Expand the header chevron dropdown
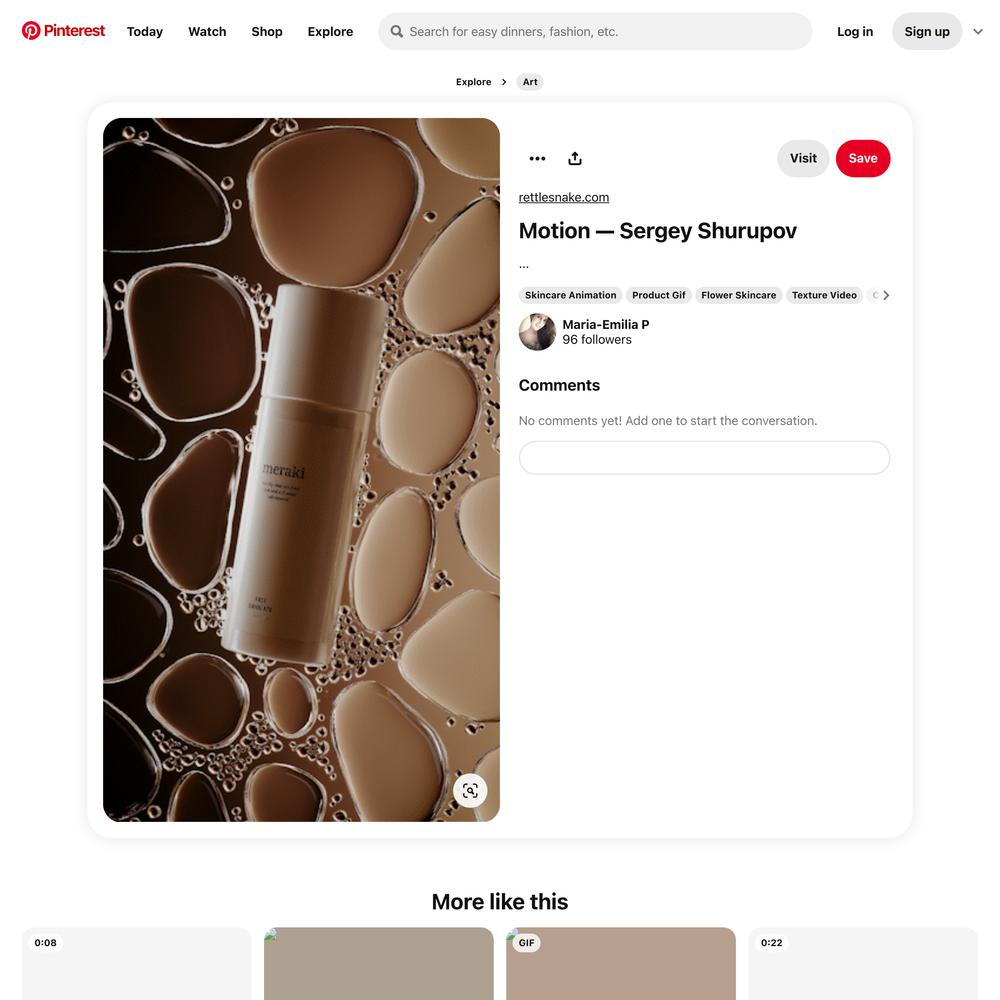 coord(978,31)
